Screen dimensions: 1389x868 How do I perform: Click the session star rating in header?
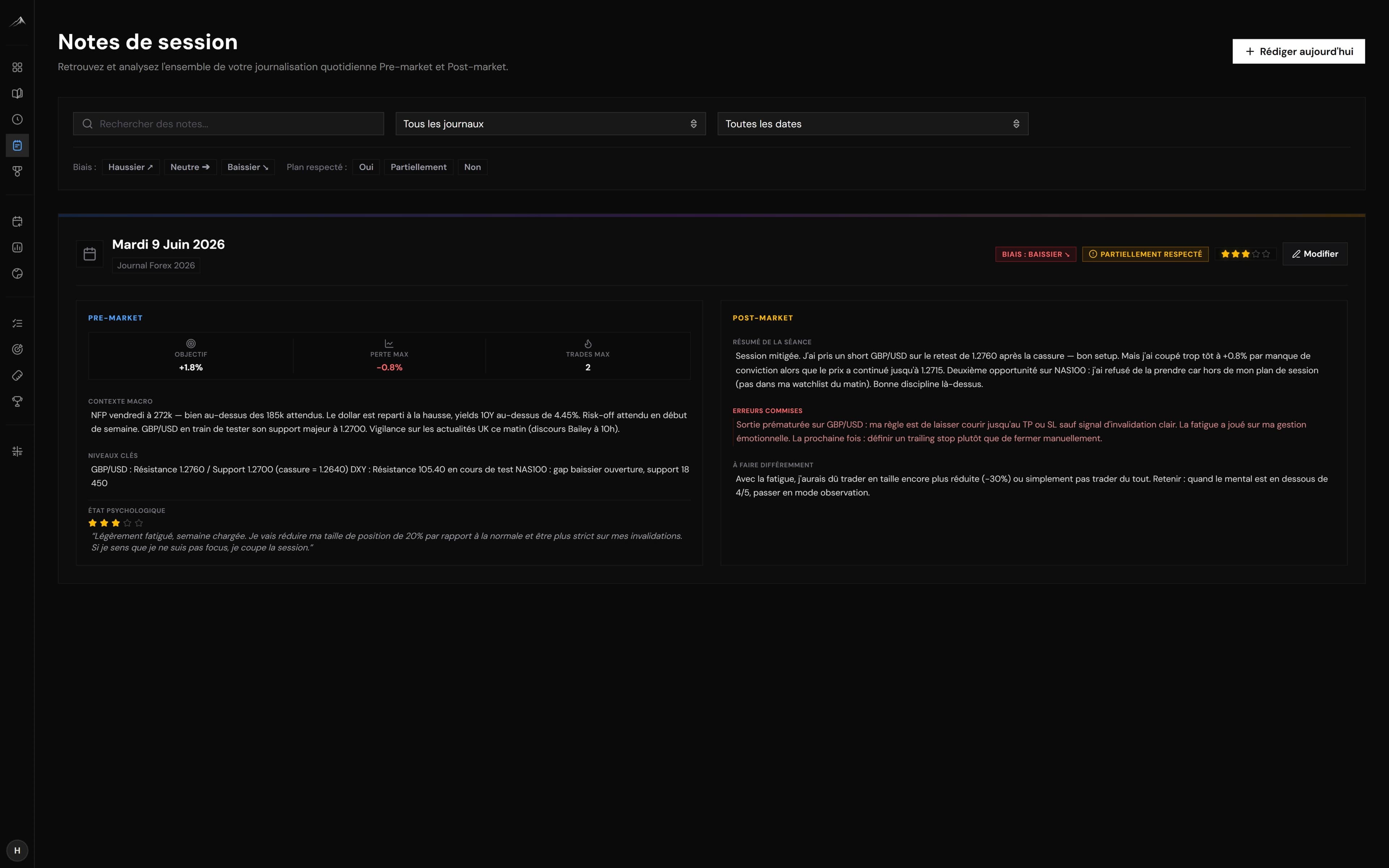click(1245, 254)
